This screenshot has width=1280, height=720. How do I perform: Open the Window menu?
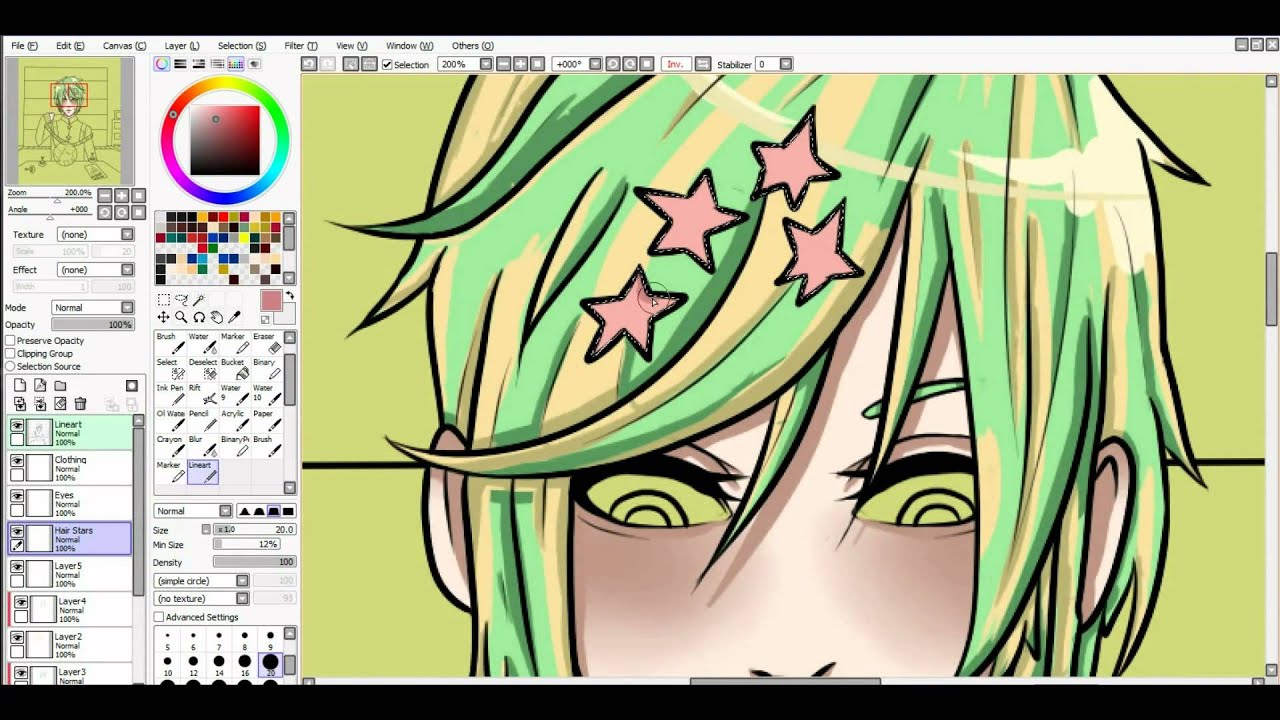[409, 46]
